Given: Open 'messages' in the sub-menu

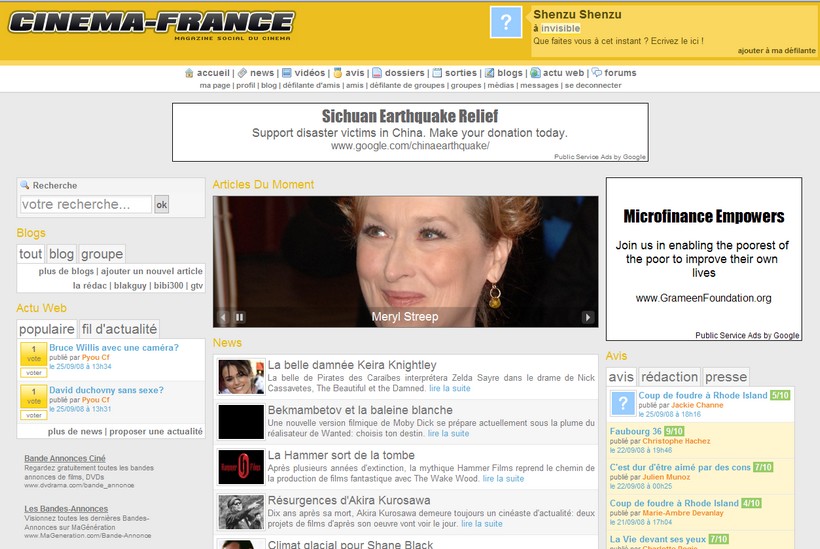Looking at the screenshot, I should pyautogui.click(x=539, y=85).
